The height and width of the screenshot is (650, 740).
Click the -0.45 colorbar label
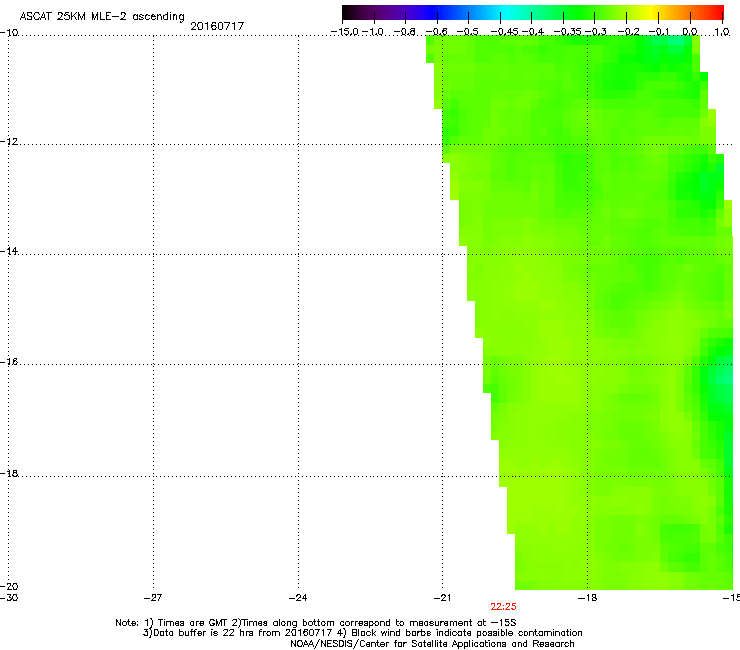[504, 32]
